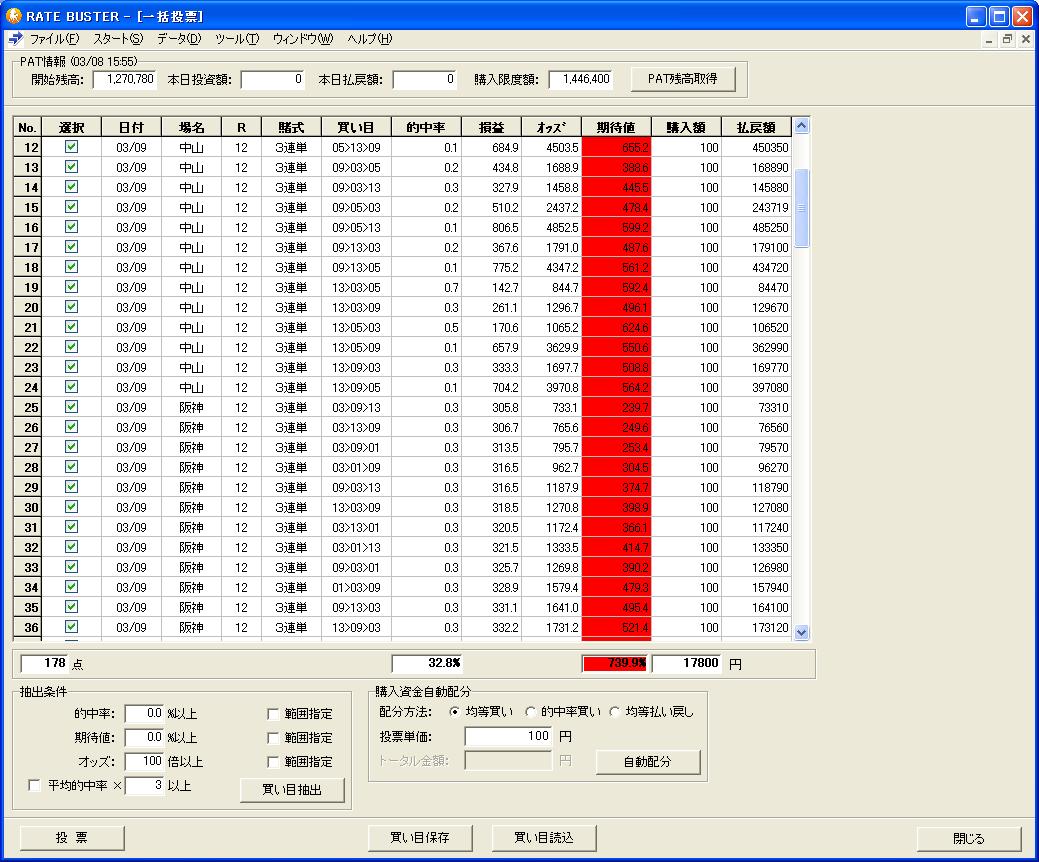This screenshot has width=1039, height=862.
Task: Click the 178 点 count field
Action: (44, 663)
